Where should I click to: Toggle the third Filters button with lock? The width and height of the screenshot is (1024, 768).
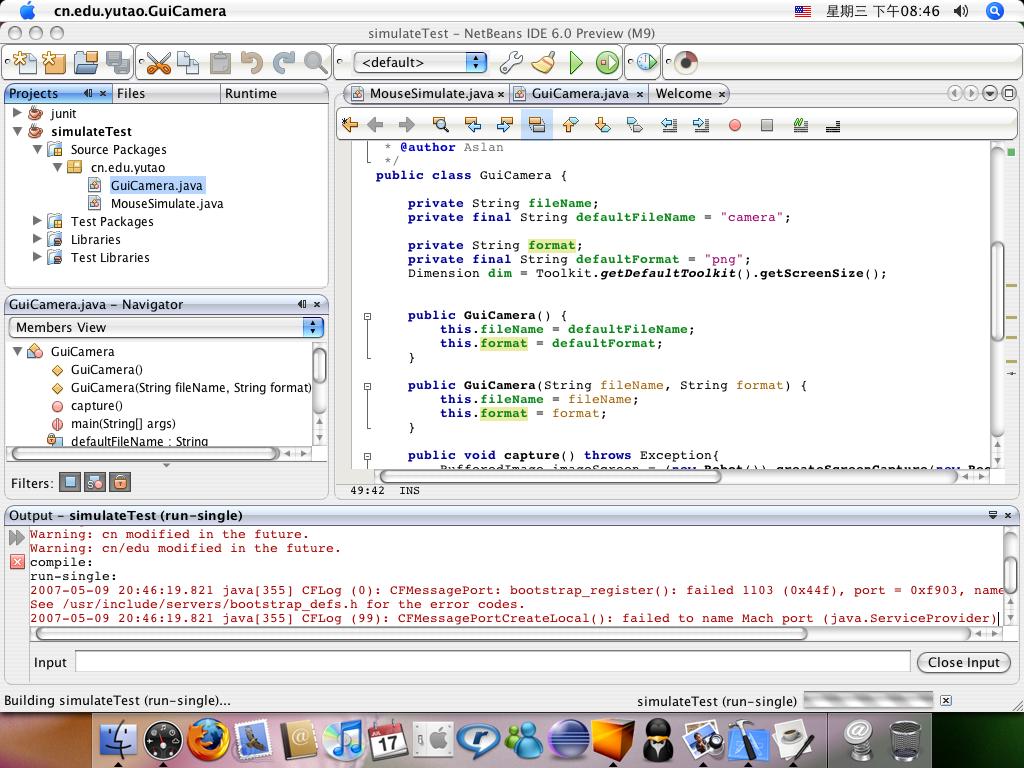(120, 483)
